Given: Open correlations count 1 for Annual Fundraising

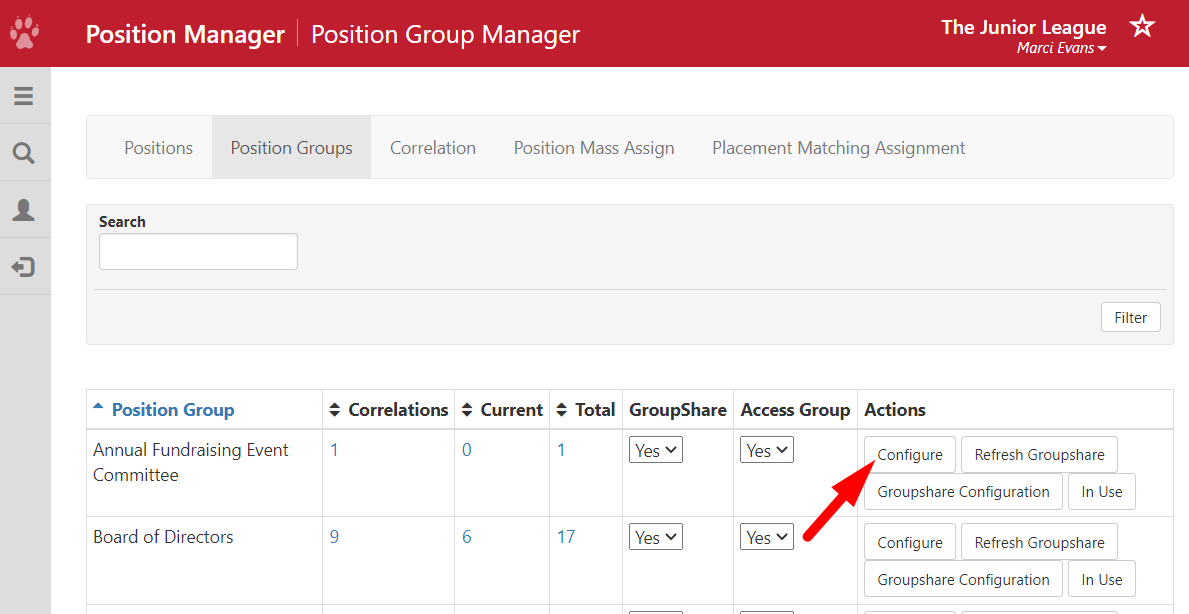Looking at the screenshot, I should pos(334,450).
